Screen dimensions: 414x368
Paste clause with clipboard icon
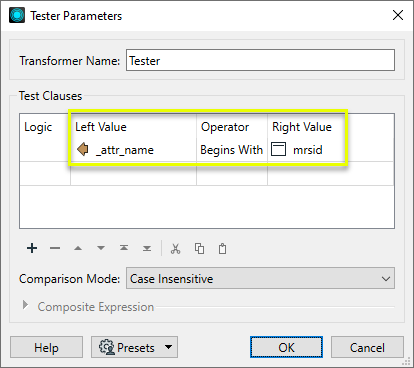(x=222, y=249)
